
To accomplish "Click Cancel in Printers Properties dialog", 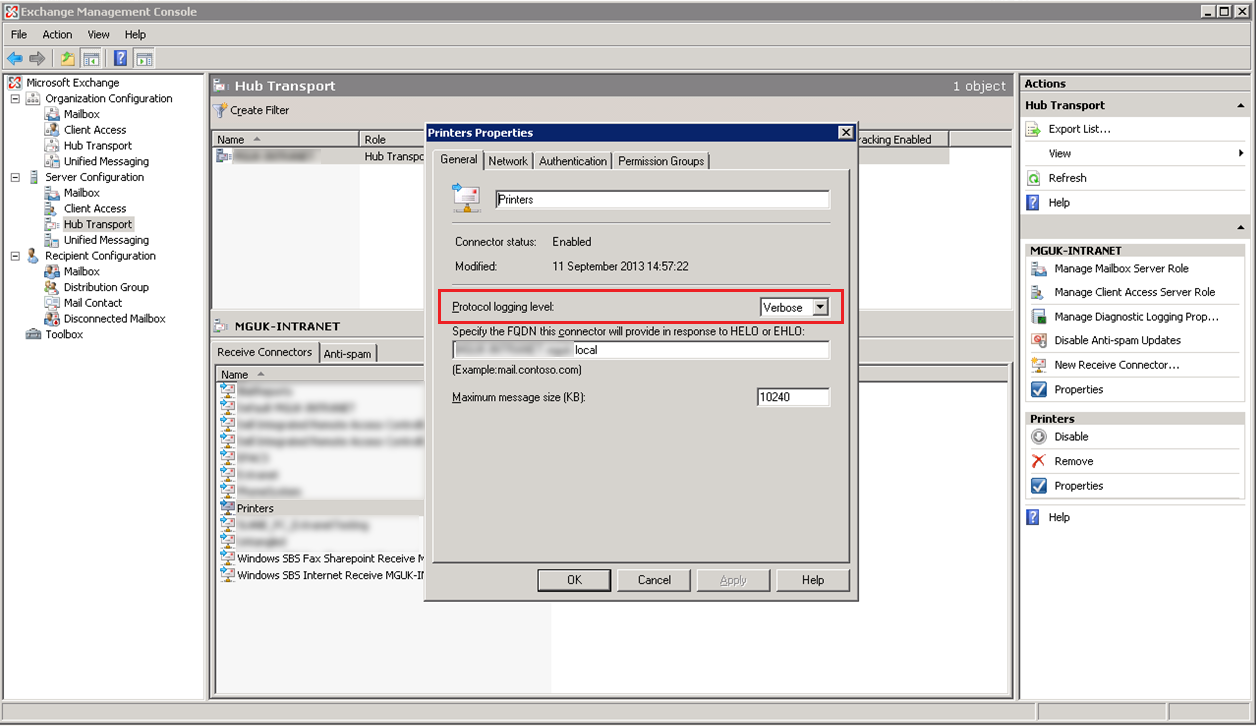I will click(x=654, y=580).
